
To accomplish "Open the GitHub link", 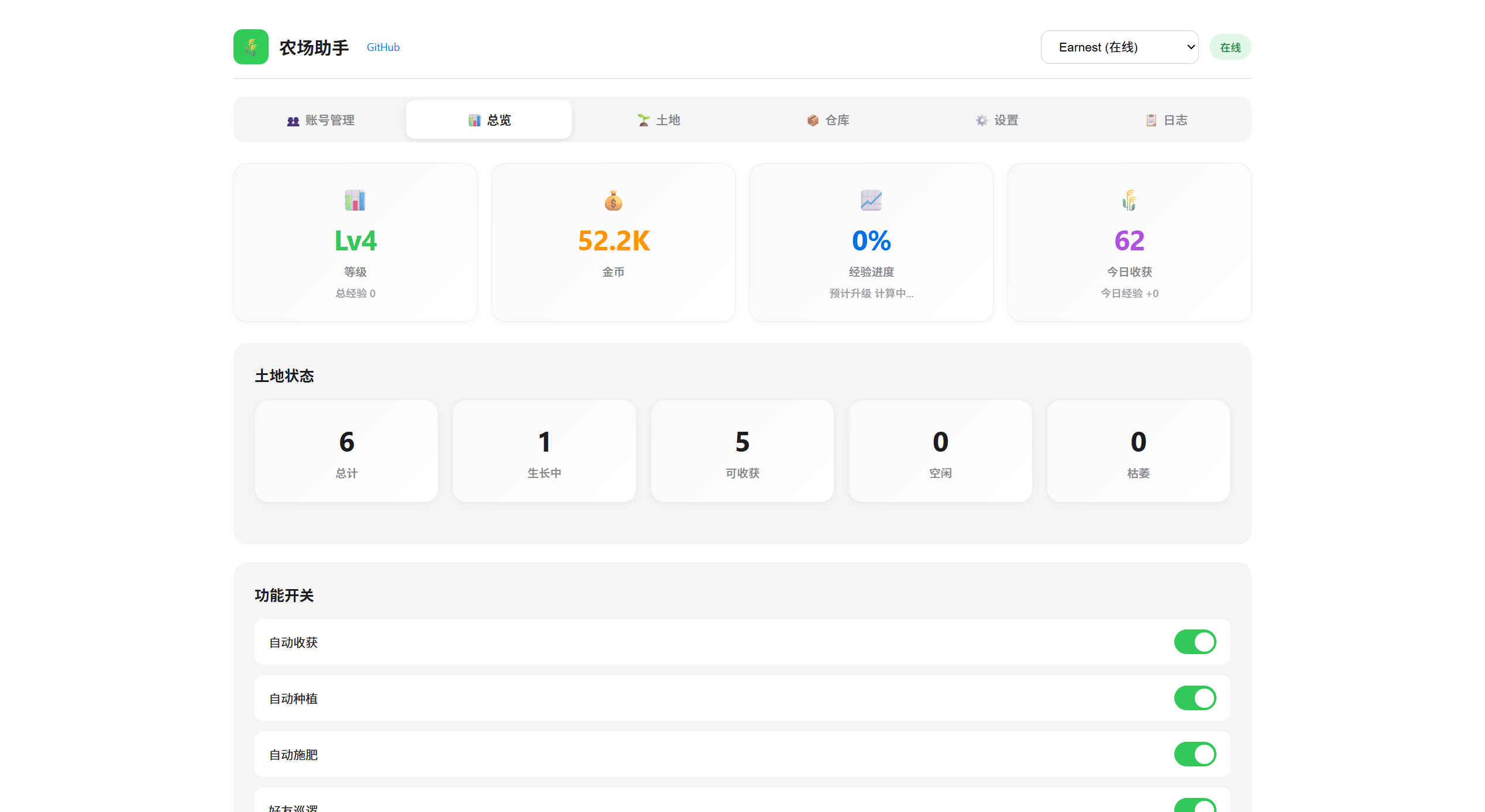I will pos(383,47).
